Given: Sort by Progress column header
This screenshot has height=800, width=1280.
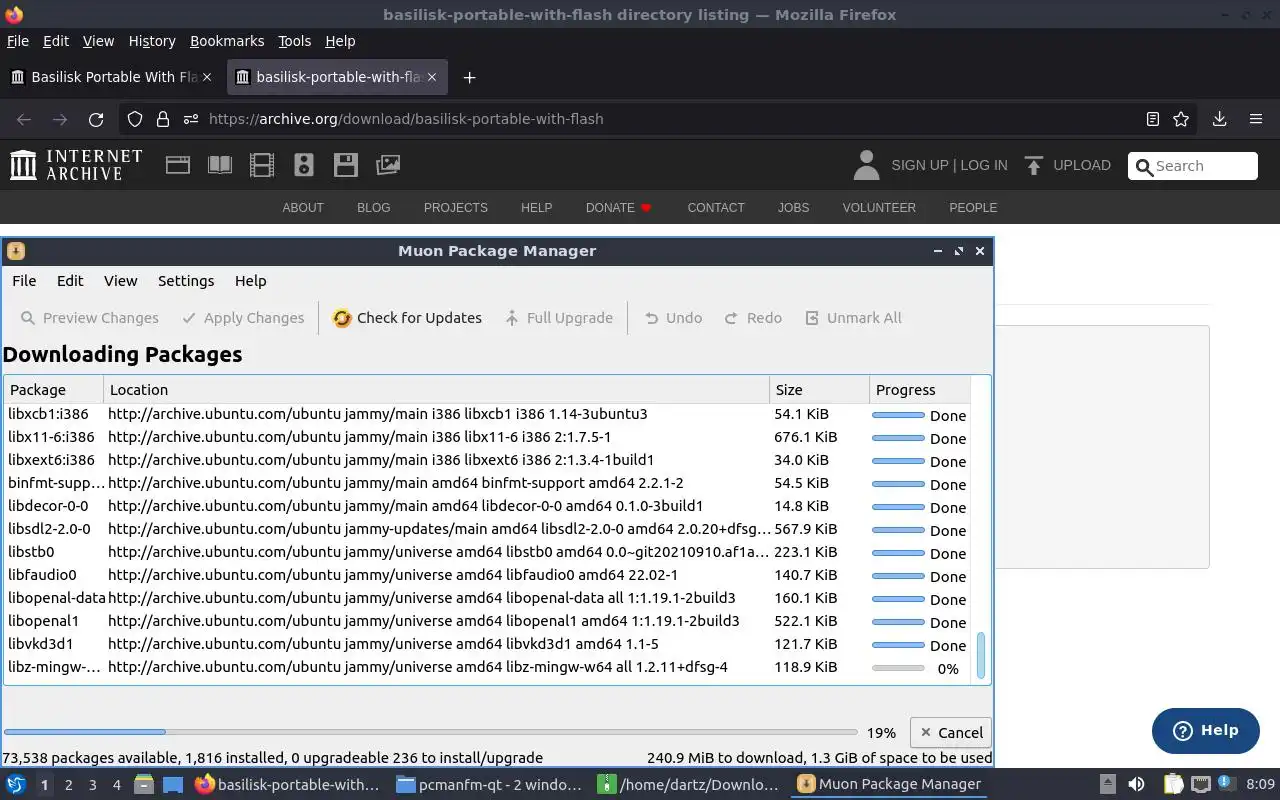Looking at the screenshot, I should [x=920, y=390].
